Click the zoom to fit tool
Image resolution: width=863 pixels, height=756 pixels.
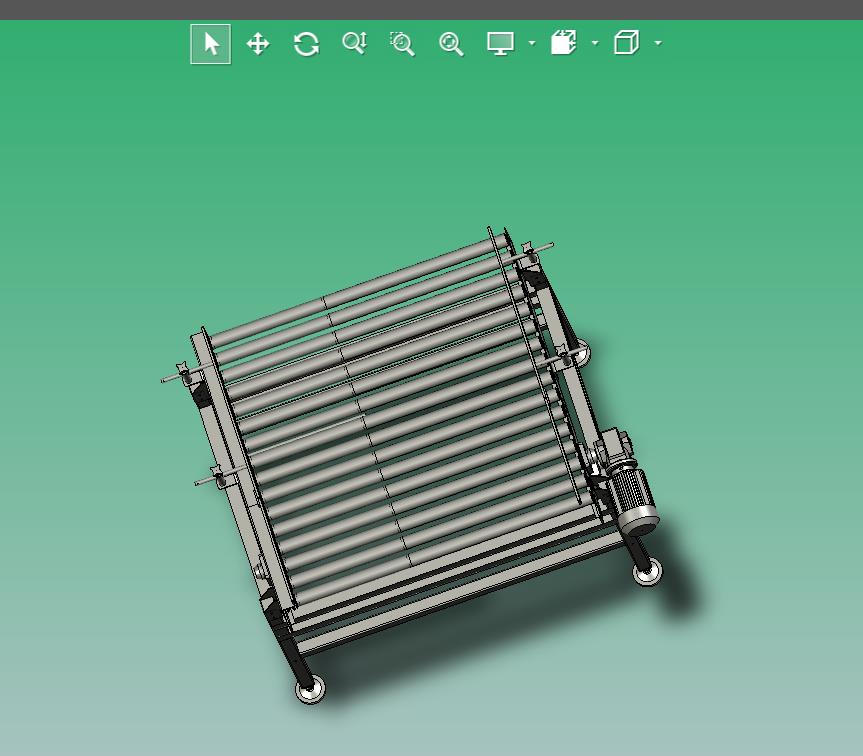point(451,44)
